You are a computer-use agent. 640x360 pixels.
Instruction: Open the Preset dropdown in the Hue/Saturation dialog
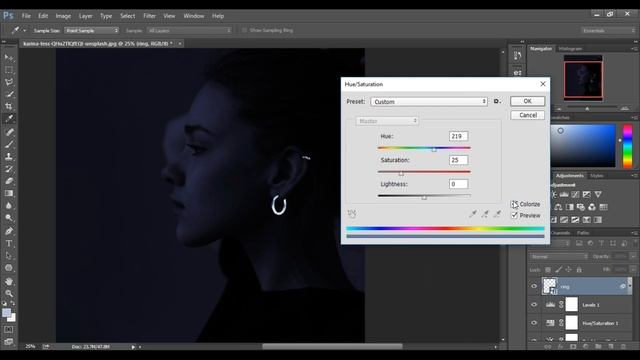[x=429, y=102]
